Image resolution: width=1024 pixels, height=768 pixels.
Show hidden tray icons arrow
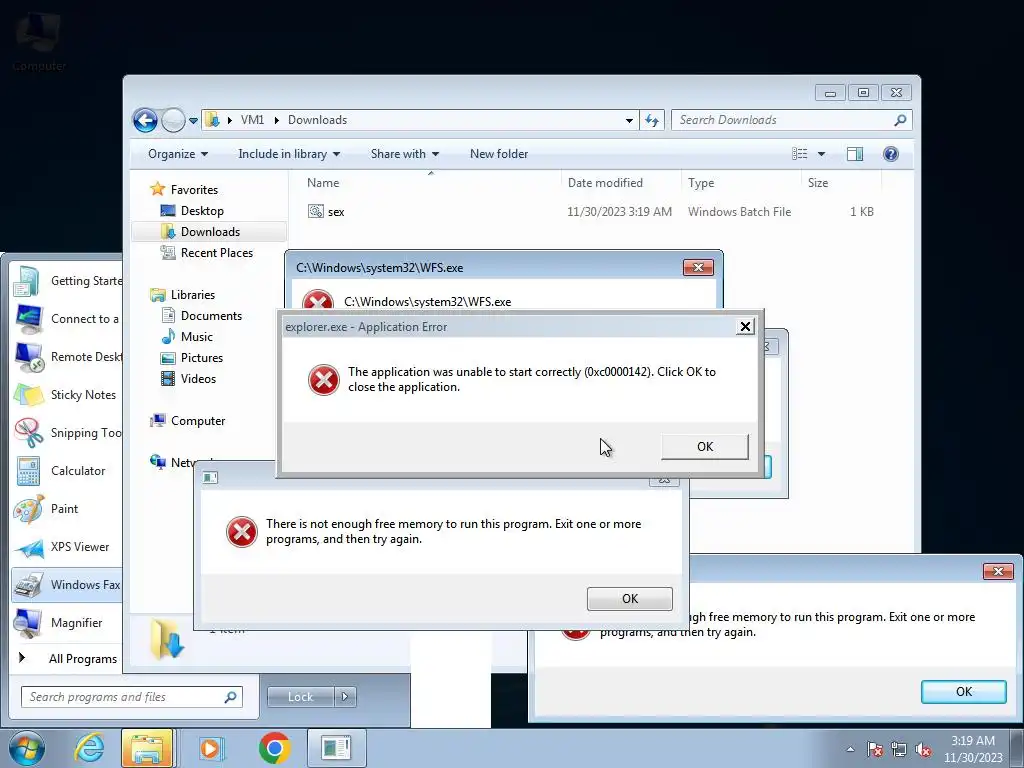point(850,749)
